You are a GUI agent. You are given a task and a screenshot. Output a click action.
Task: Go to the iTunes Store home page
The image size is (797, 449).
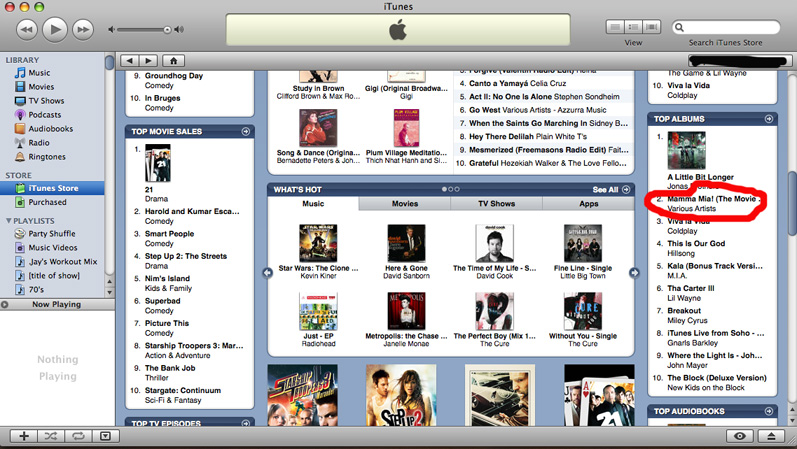[173, 61]
